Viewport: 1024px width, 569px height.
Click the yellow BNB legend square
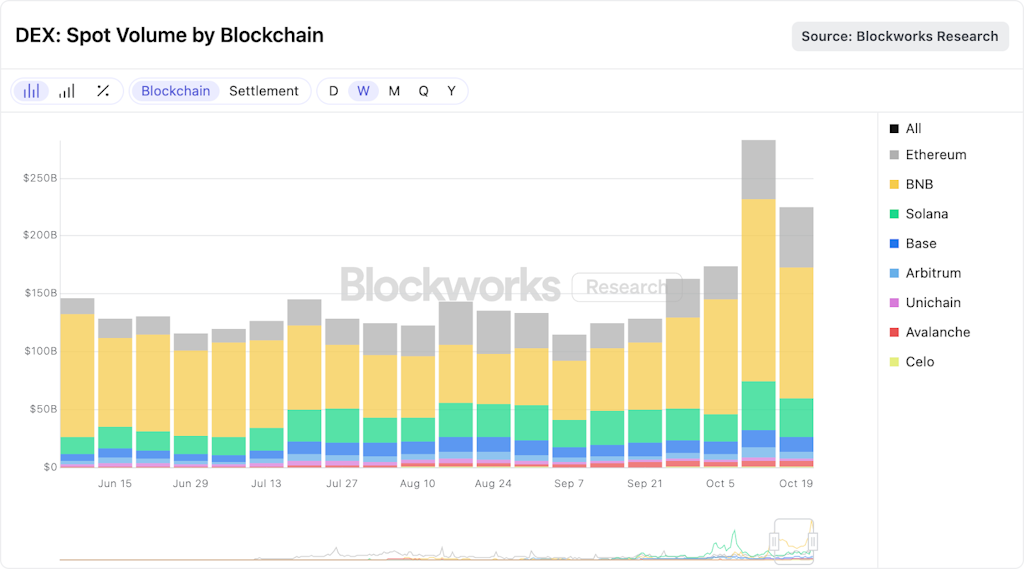pyautogui.click(x=894, y=185)
